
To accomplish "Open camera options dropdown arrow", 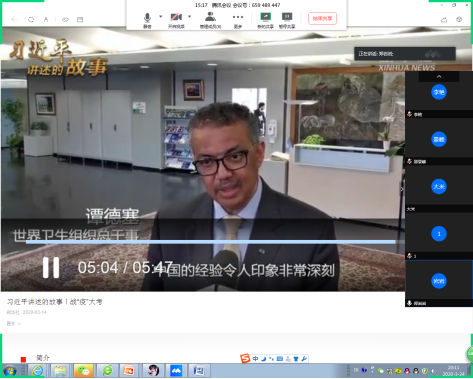I will point(189,16).
